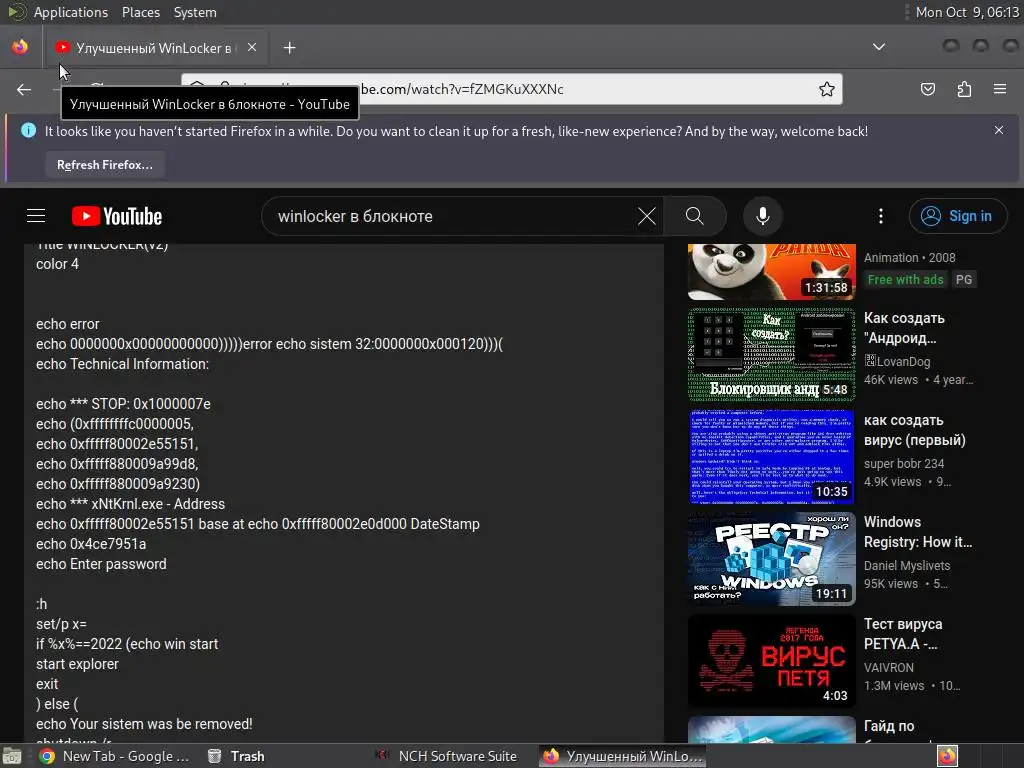The width and height of the screenshot is (1024, 768).
Task: Open the Firefox application menu
Action: (1000, 89)
